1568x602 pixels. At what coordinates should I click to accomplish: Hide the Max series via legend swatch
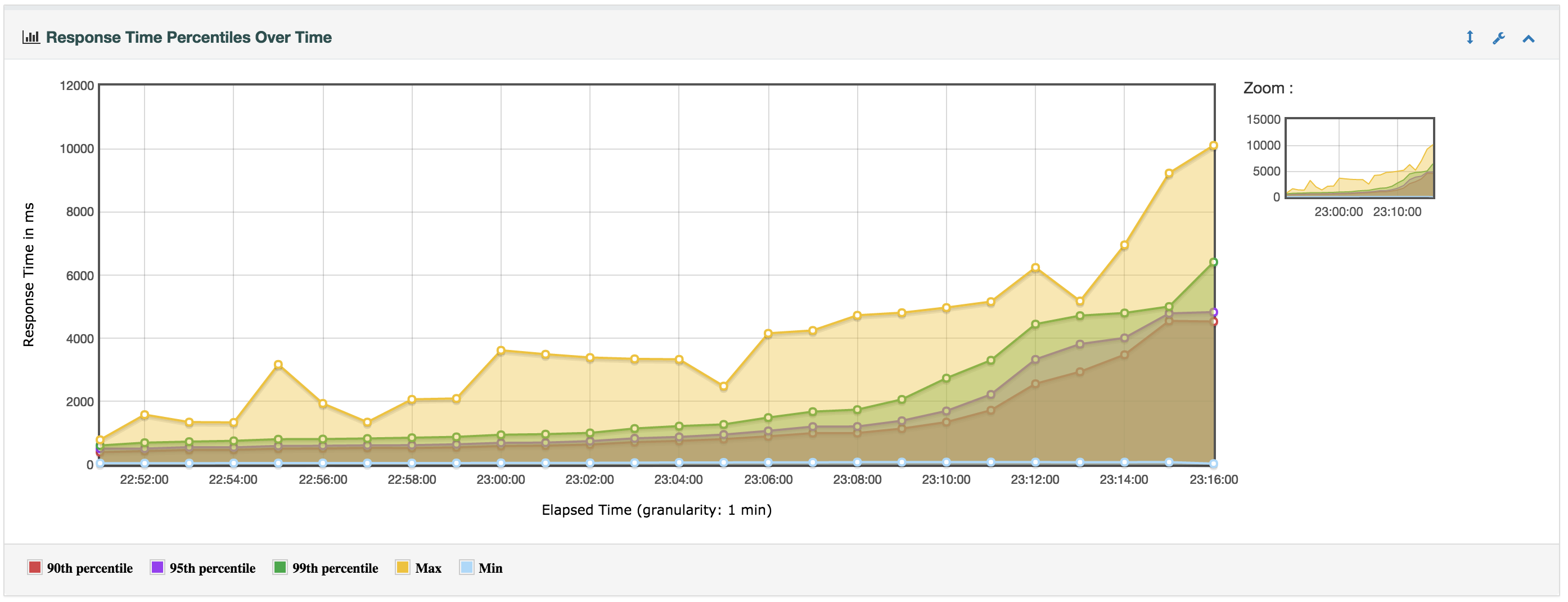402,567
